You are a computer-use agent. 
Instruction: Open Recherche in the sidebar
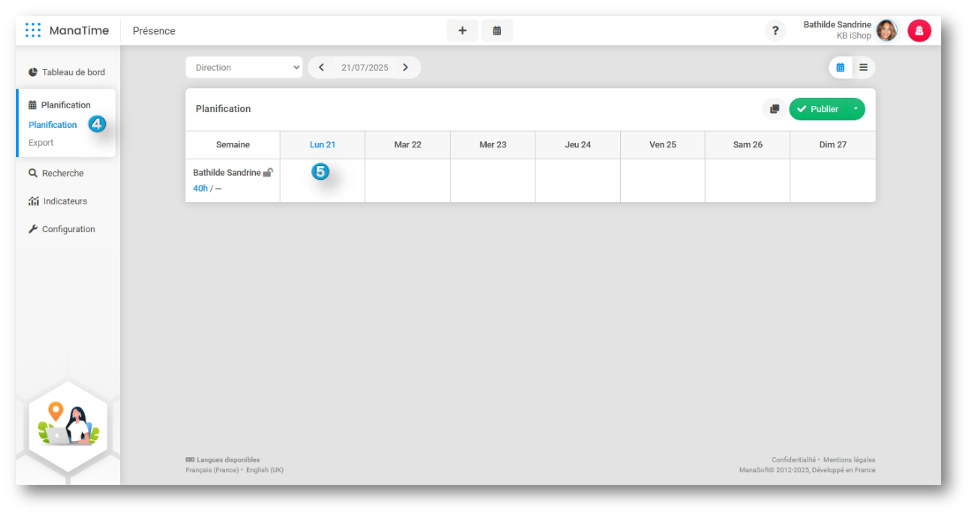tap(56, 173)
